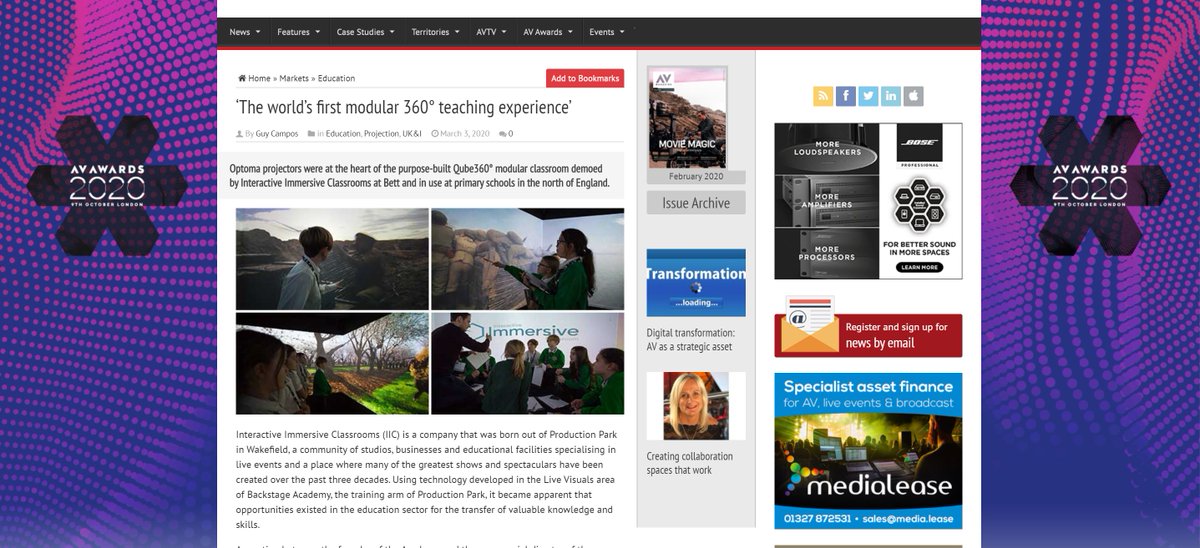This screenshot has width=1200, height=548.
Task: Open the Projection category tag
Action: coord(381,133)
